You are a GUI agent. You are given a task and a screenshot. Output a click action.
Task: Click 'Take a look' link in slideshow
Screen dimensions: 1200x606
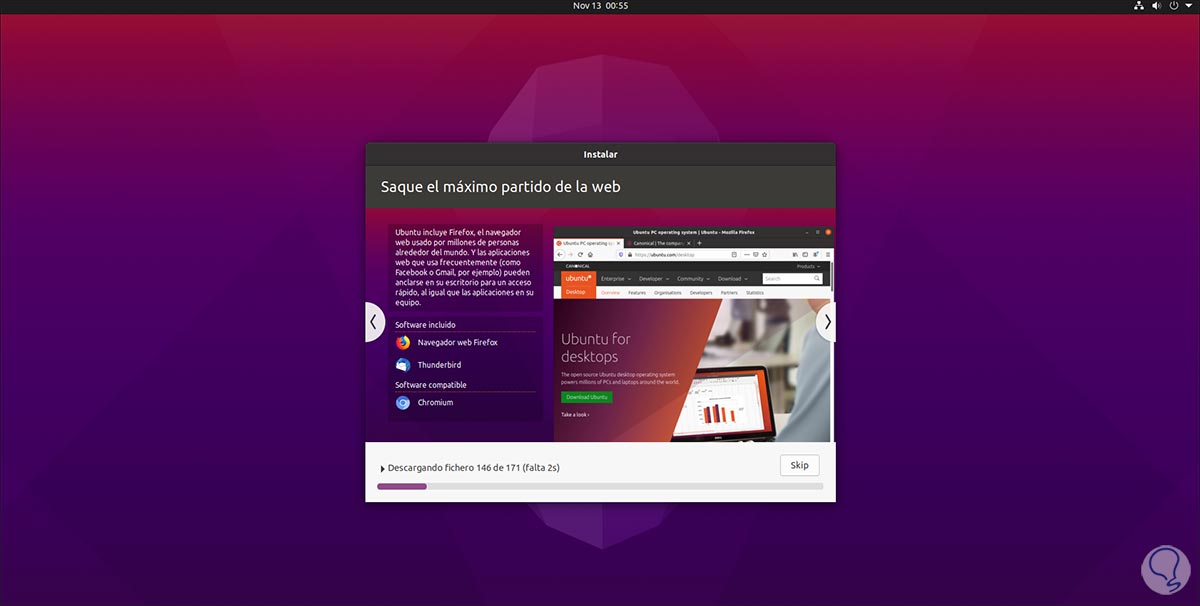click(575, 414)
